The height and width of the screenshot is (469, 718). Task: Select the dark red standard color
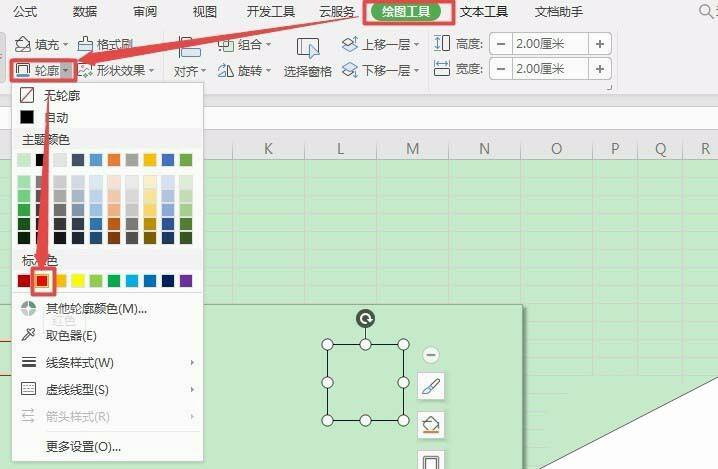pos(24,281)
